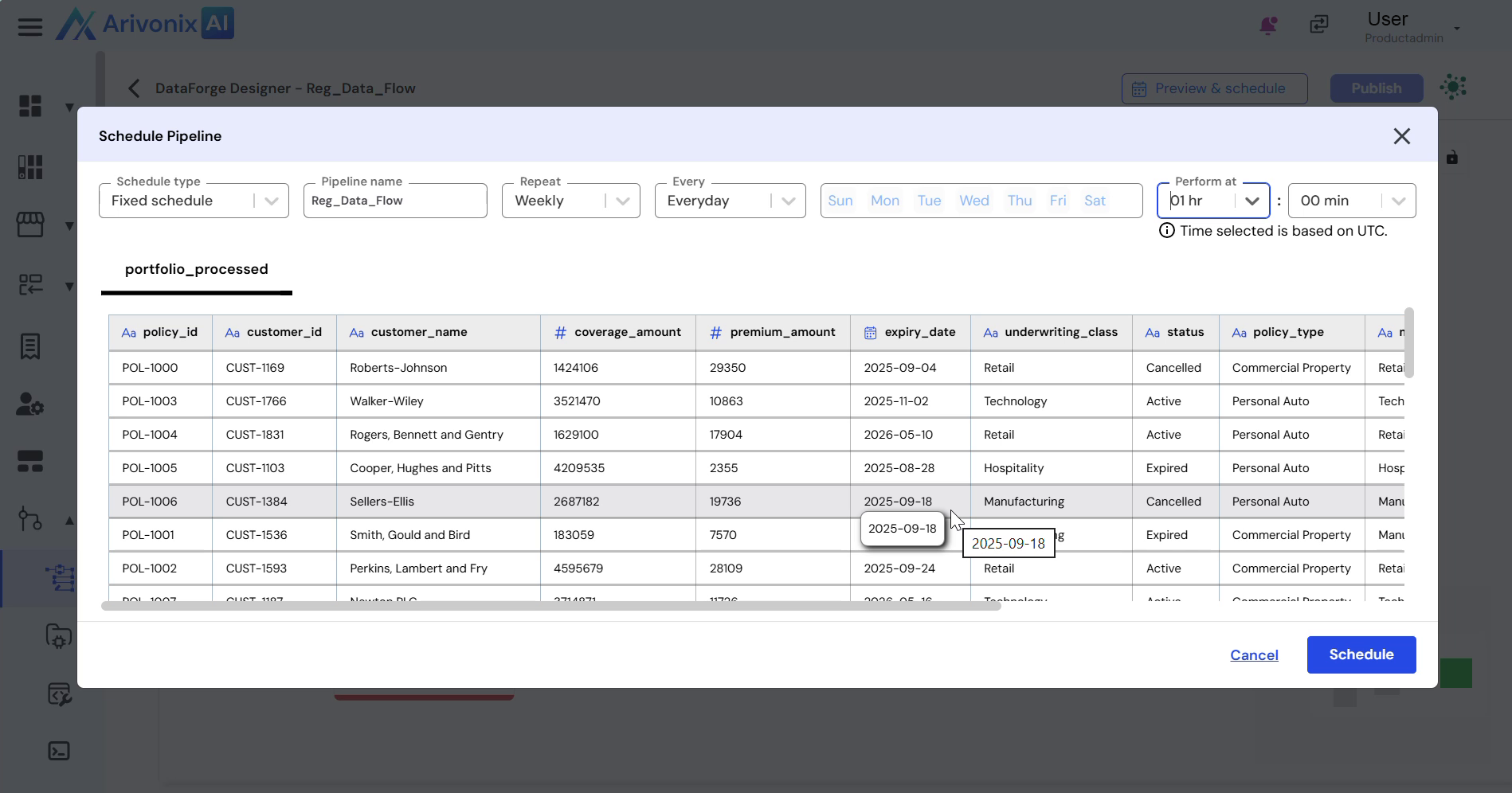This screenshot has width=1512, height=793.
Task: Toggle Sat in day selector
Action: (x=1095, y=201)
